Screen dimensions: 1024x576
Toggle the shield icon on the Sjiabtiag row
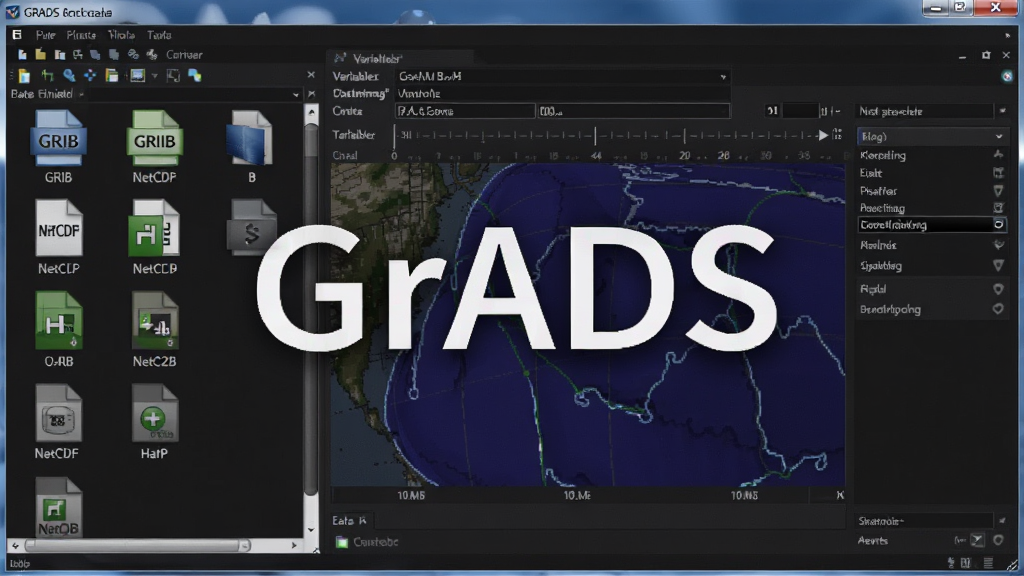coord(999,265)
